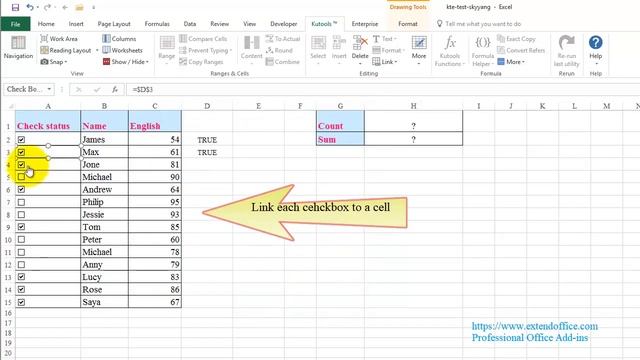Click the Help question mark icon

(596, 42)
